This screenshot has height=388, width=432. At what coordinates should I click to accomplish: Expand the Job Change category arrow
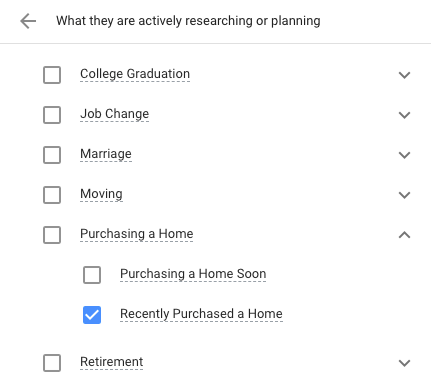(404, 115)
